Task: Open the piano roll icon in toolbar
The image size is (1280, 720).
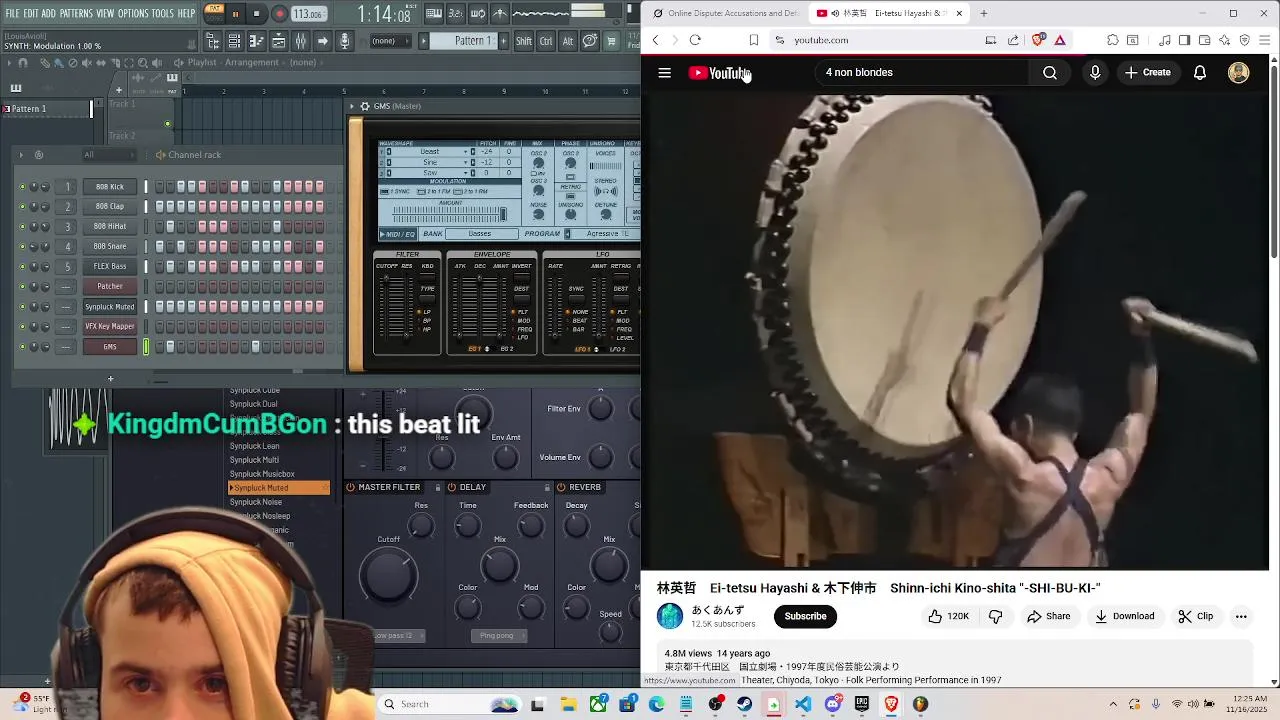Action: point(256,41)
